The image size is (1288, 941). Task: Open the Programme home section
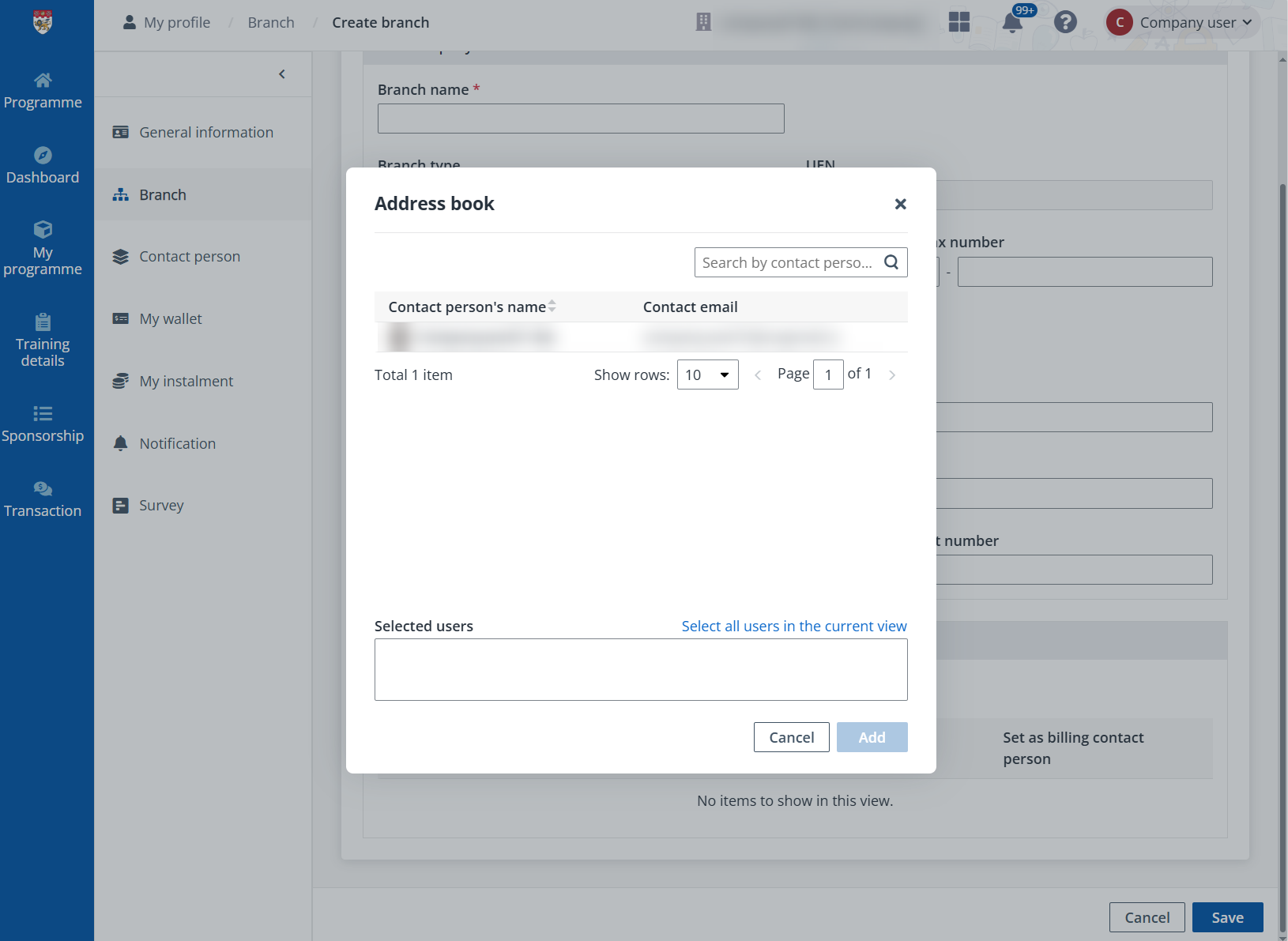[x=43, y=89]
